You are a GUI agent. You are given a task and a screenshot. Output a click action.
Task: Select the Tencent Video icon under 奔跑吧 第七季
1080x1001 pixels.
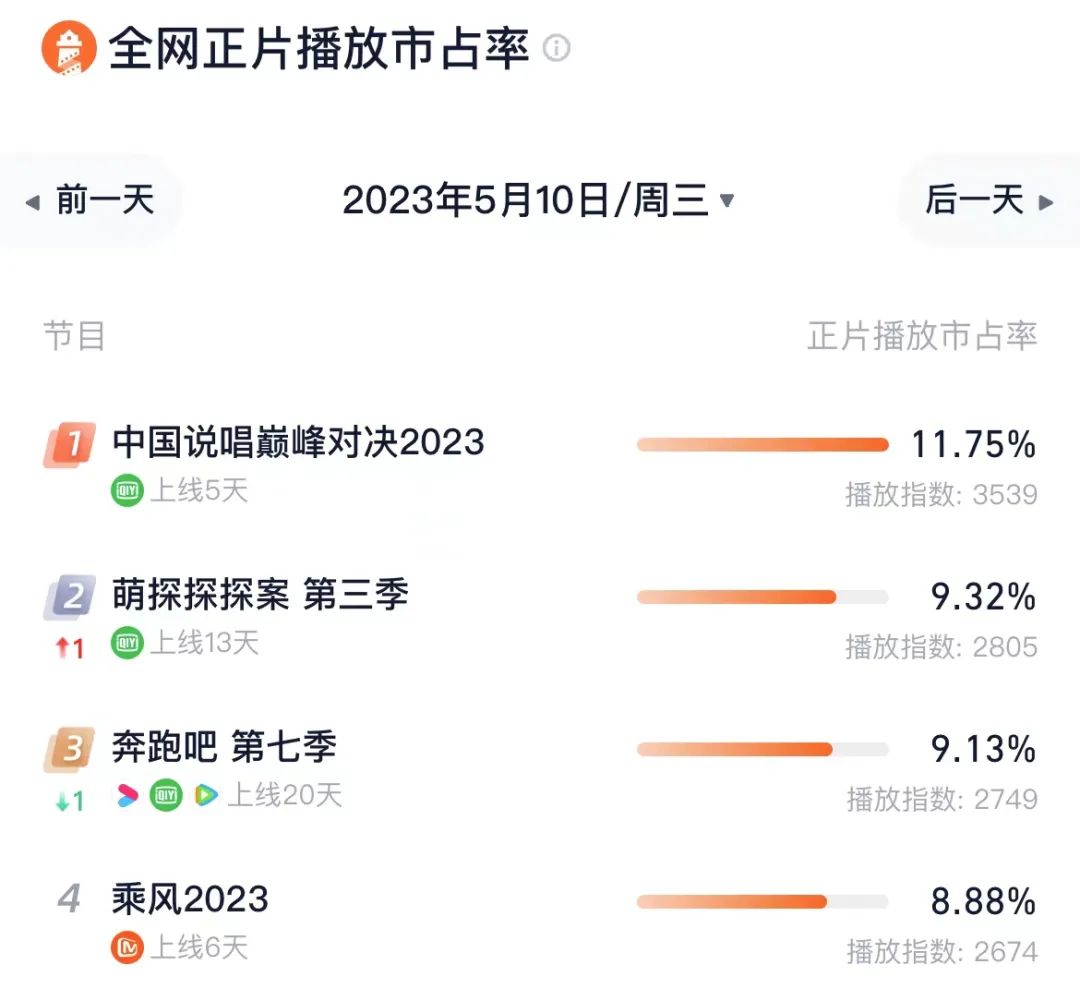pos(205,796)
